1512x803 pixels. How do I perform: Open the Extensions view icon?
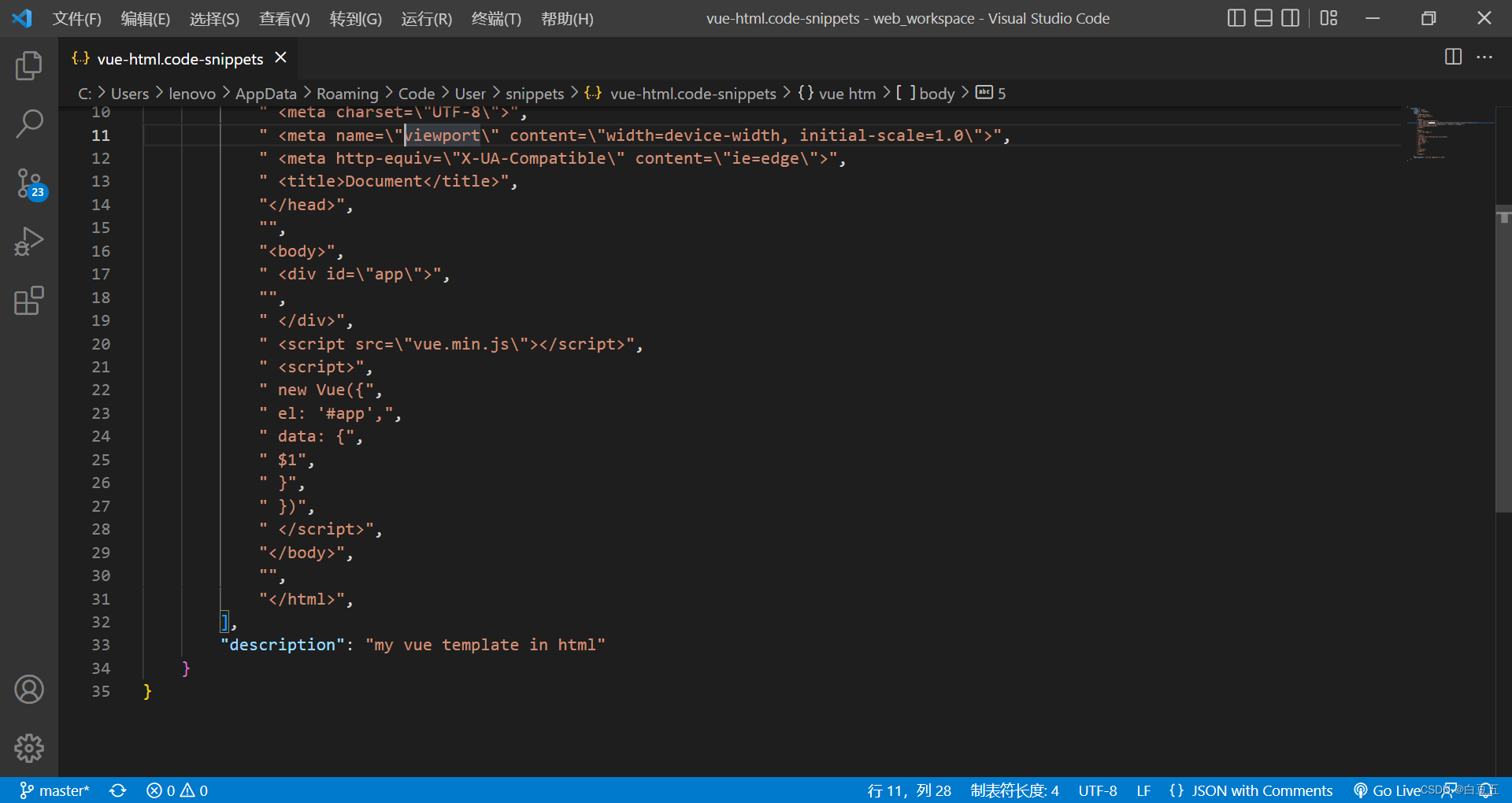click(x=29, y=301)
